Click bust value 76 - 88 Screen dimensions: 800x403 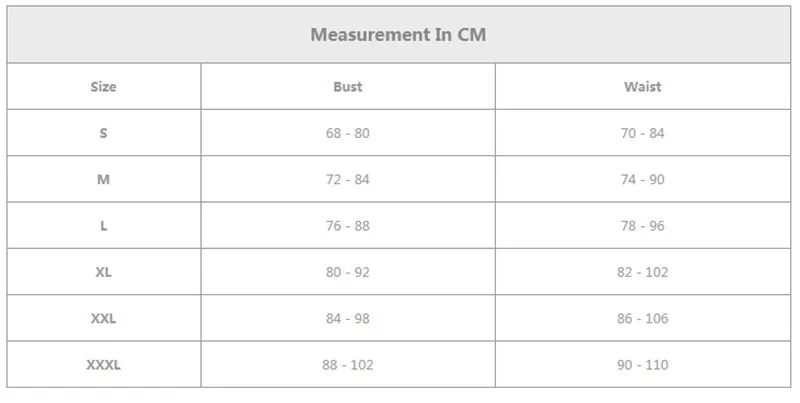[347, 226]
